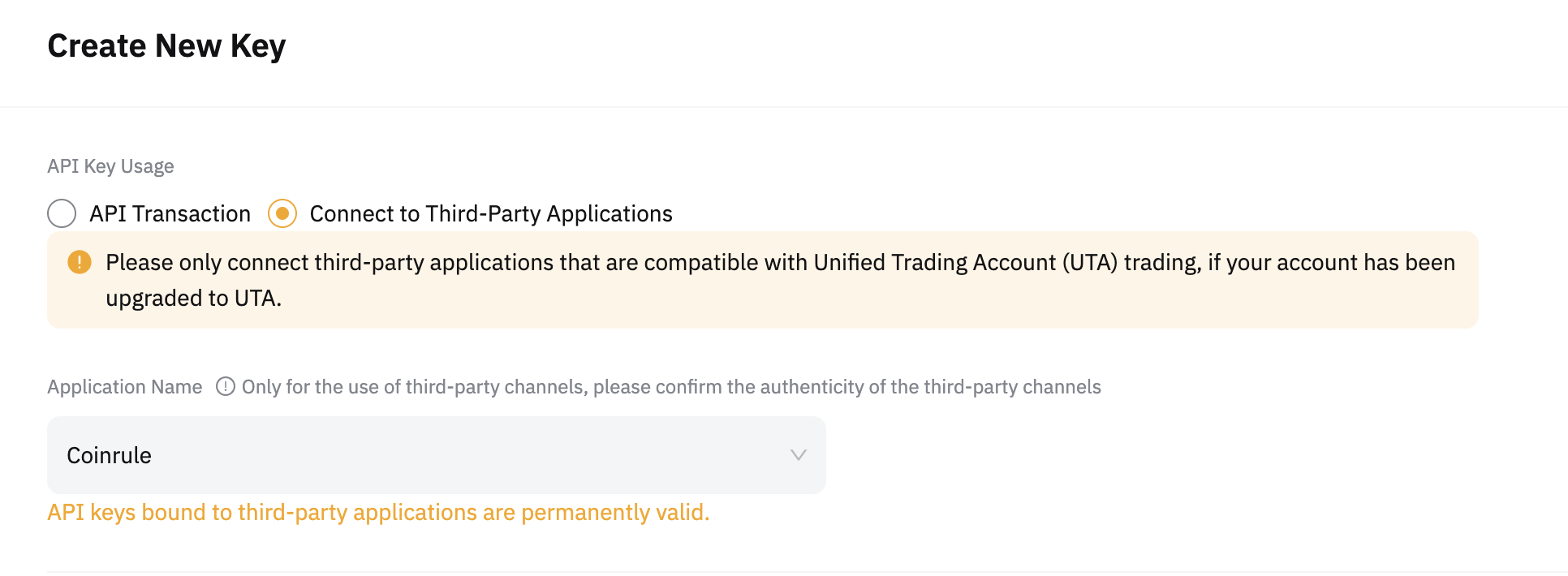Click the chevron on the Application Name selector
The image size is (1568, 576).
pyautogui.click(x=797, y=455)
